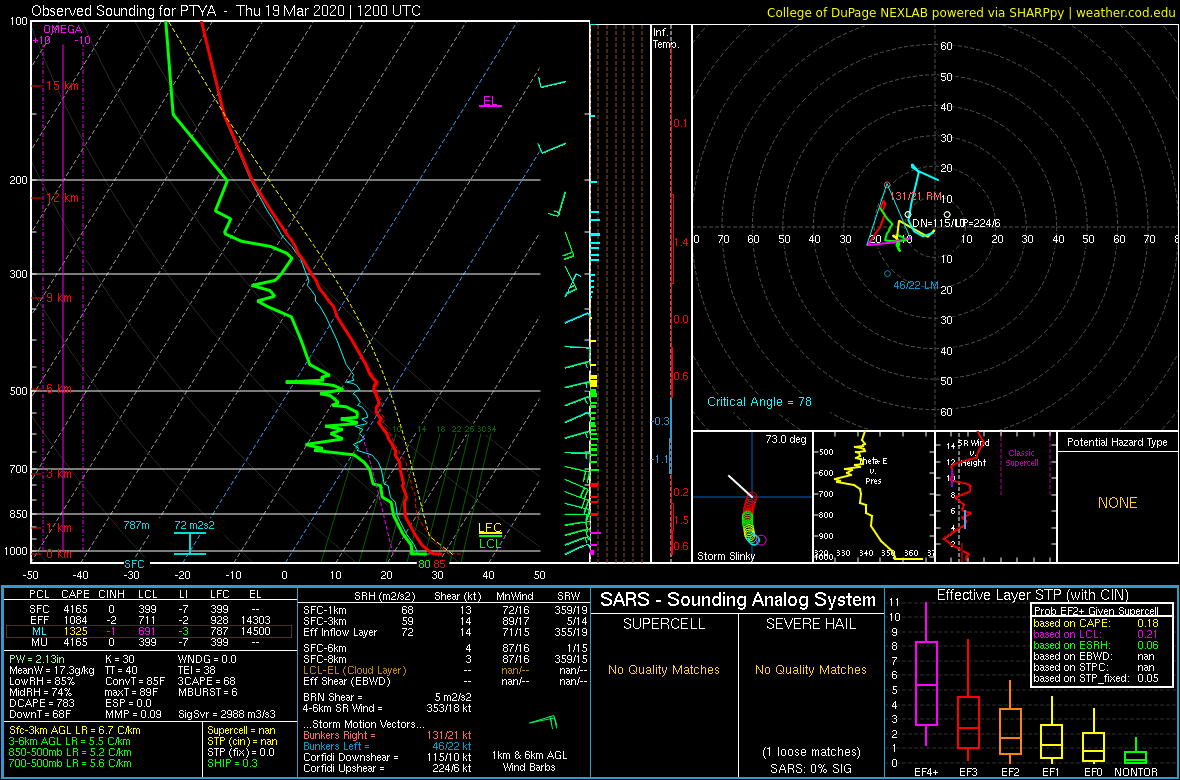Click the 'Inf. Temp.' column header
The image size is (1180, 780).
coord(666,39)
